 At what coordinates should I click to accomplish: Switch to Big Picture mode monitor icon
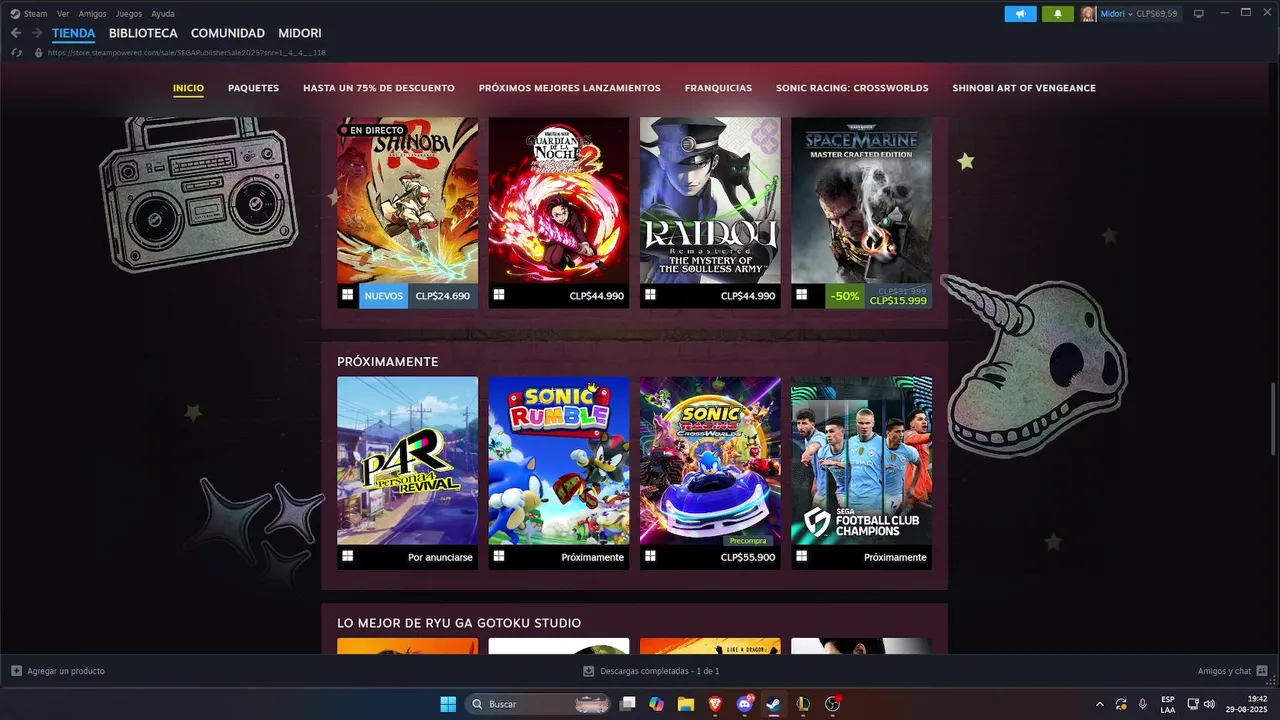click(x=1199, y=14)
